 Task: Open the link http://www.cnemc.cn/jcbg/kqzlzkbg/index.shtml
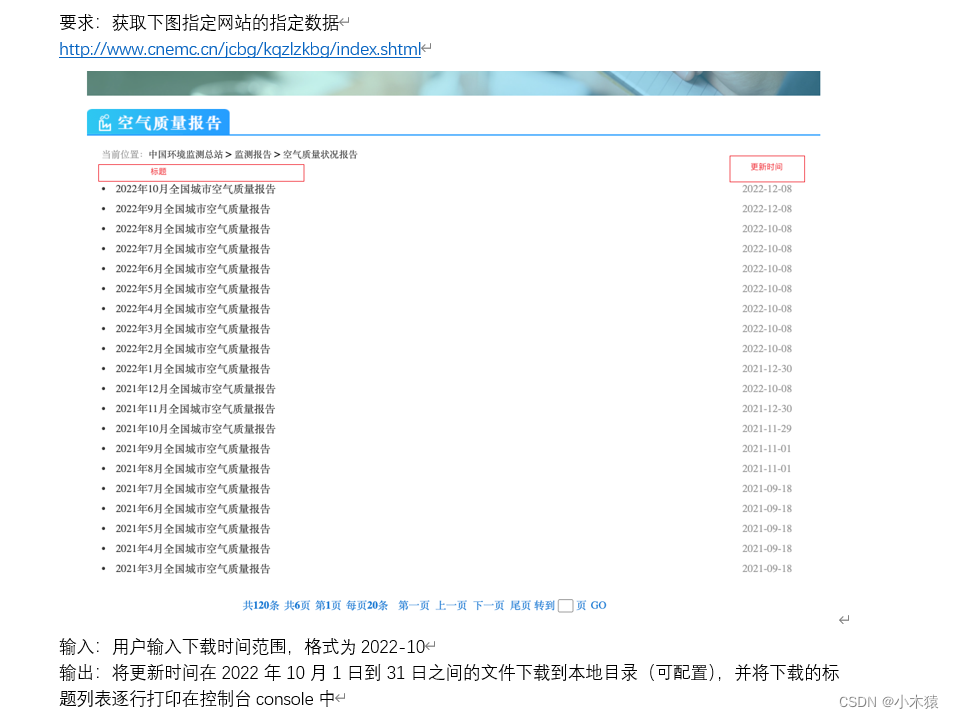[238, 49]
